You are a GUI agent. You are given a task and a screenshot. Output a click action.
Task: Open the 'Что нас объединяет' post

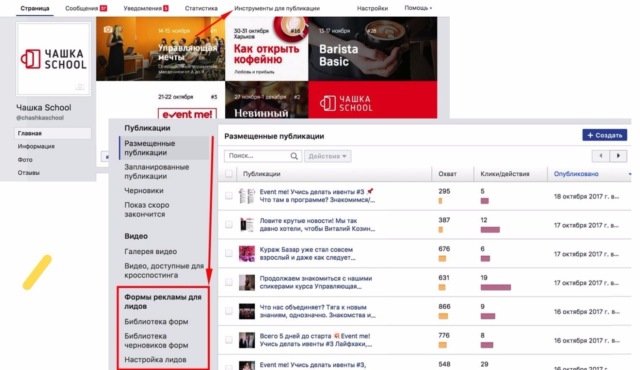[x=318, y=311]
